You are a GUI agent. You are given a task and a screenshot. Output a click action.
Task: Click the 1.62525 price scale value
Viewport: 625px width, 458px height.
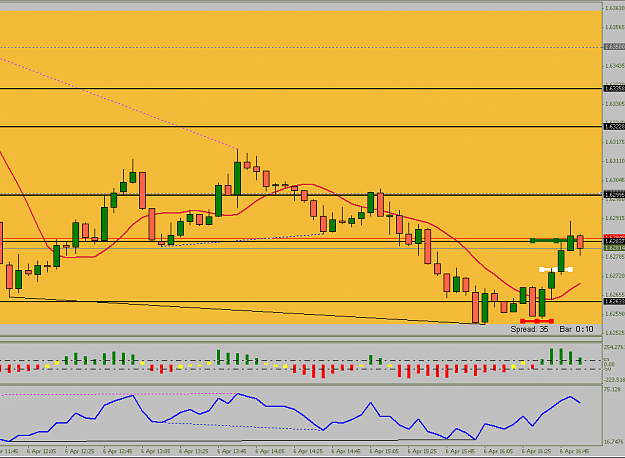[x=615, y=333]
